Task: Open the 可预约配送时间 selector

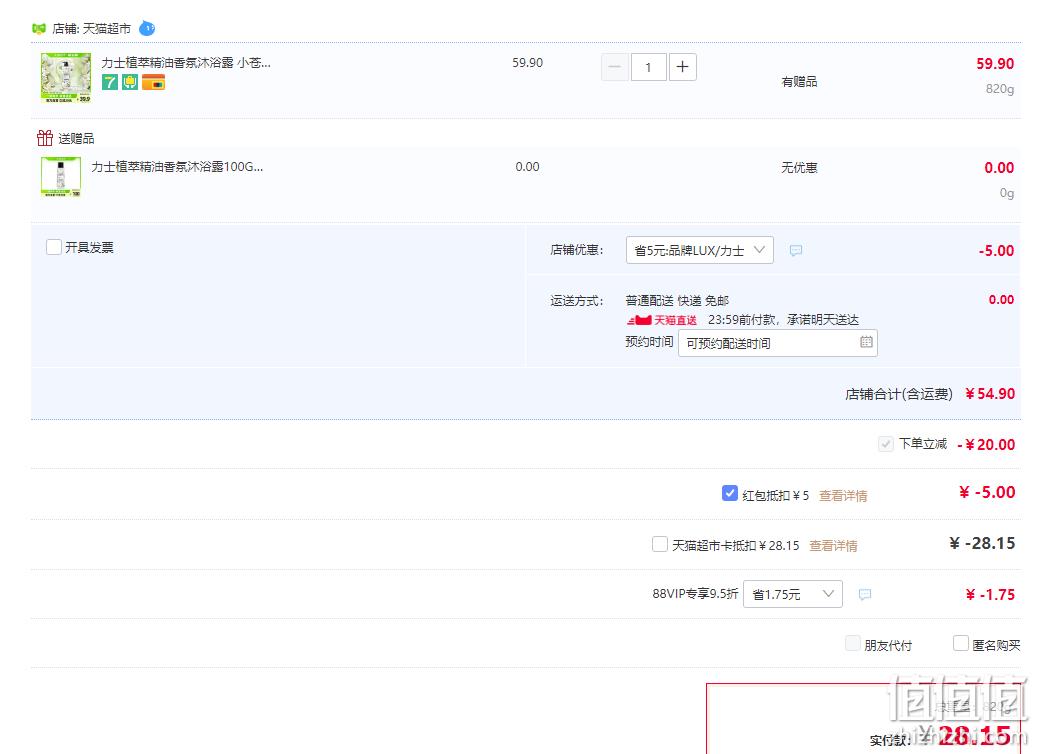Action: (778, 343)
